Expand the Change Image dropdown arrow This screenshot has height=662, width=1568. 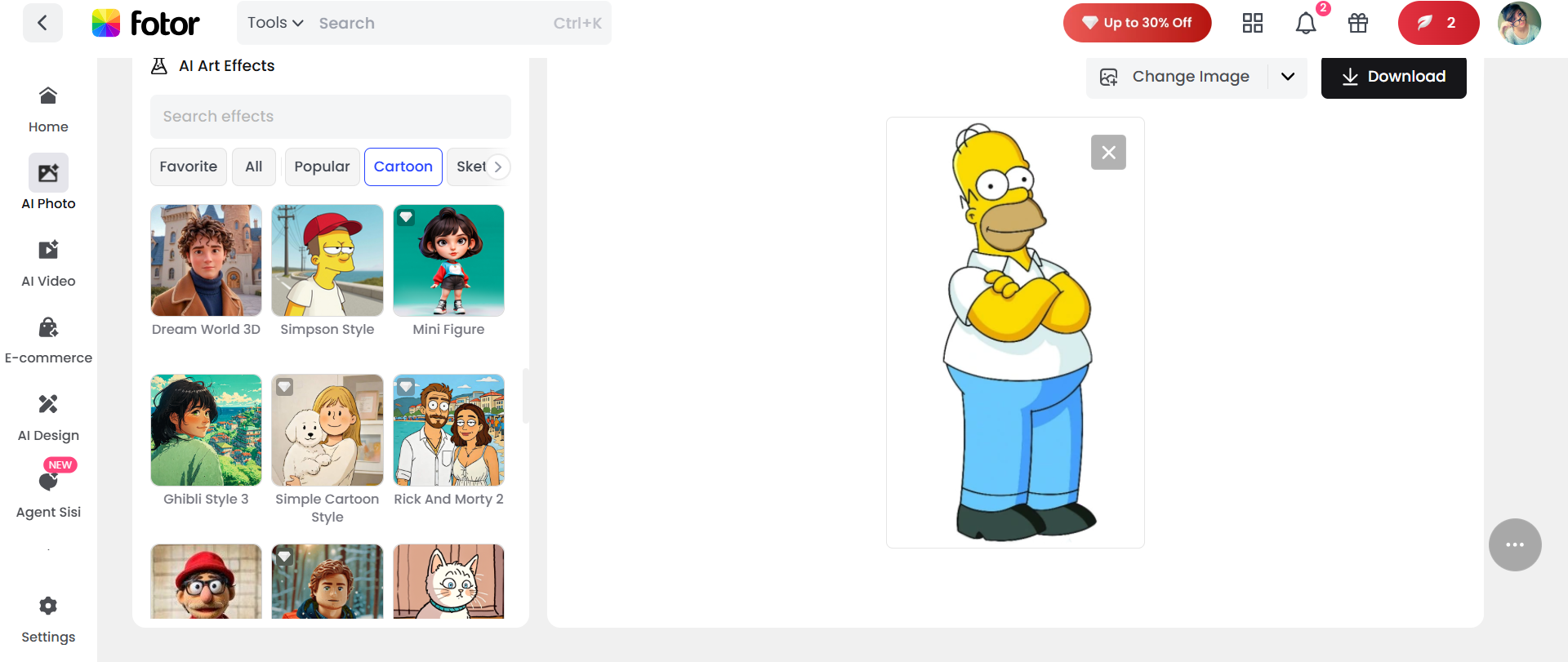[x=1288, y=77]
